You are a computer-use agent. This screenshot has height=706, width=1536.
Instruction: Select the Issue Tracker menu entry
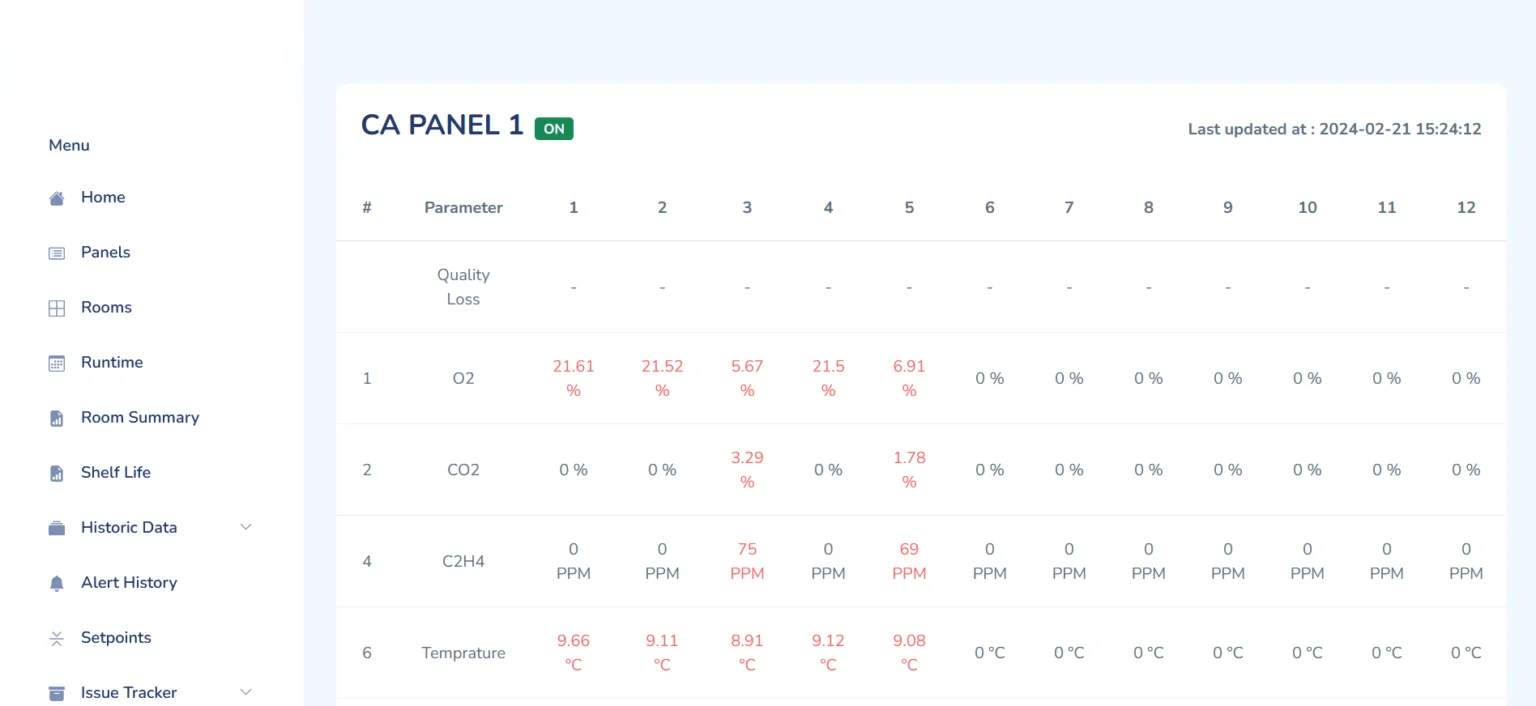(128, 691)
